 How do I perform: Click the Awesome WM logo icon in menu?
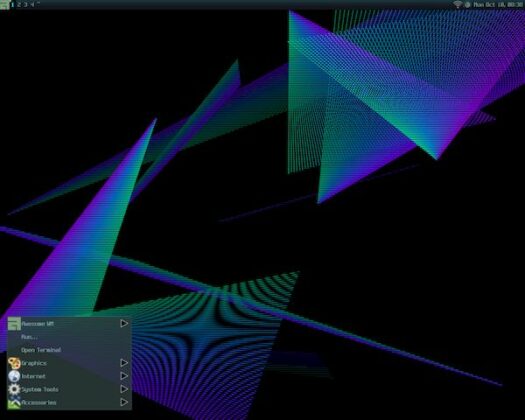click(x=14, y=324)
